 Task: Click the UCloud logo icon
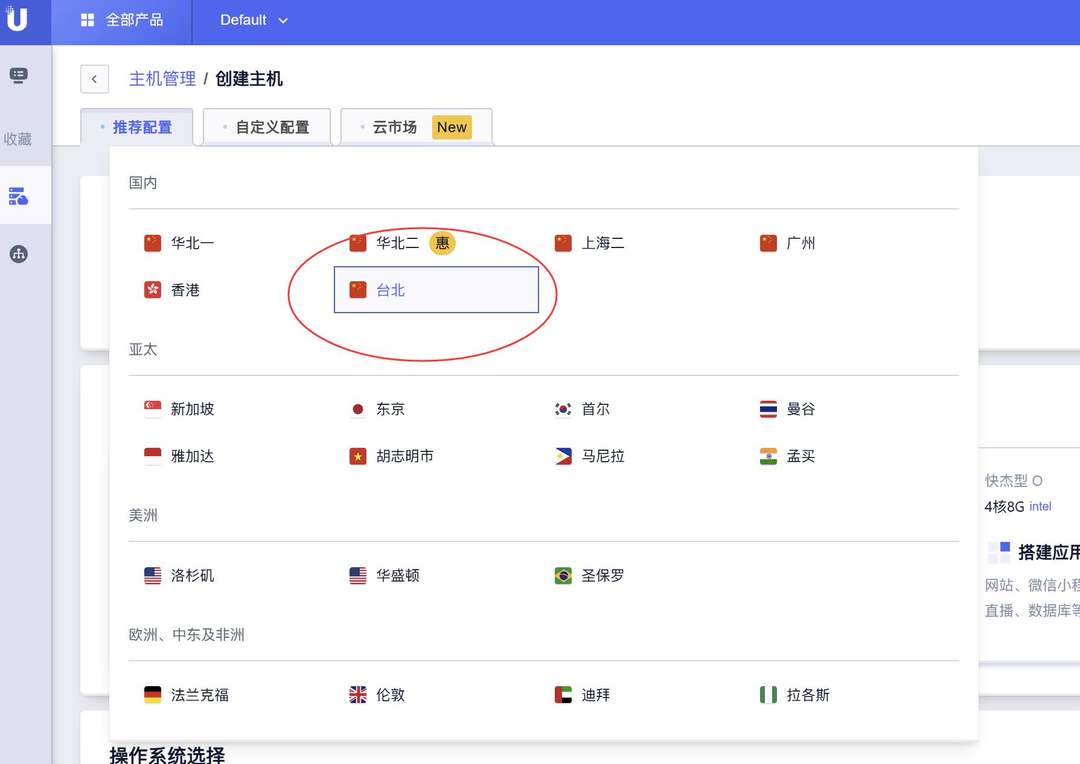point(17,19)
